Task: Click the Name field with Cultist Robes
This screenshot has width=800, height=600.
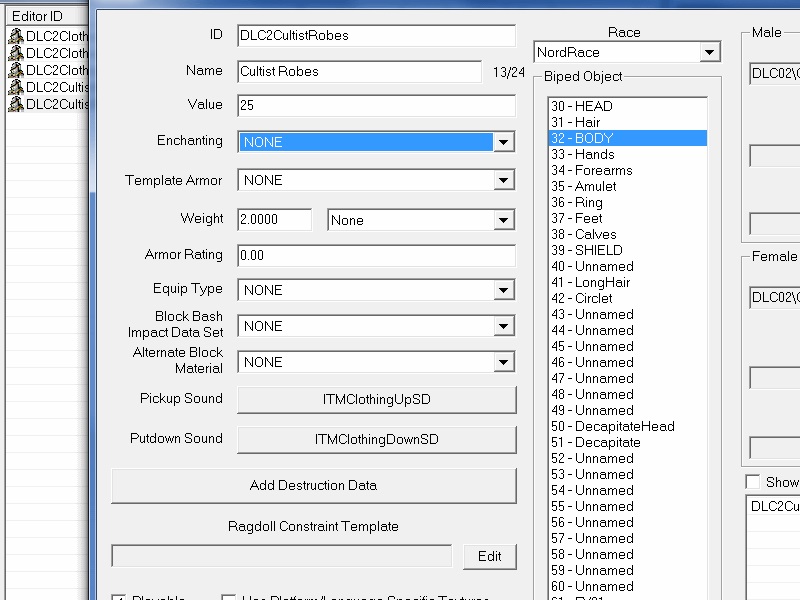Action: (x=359, y=71)
